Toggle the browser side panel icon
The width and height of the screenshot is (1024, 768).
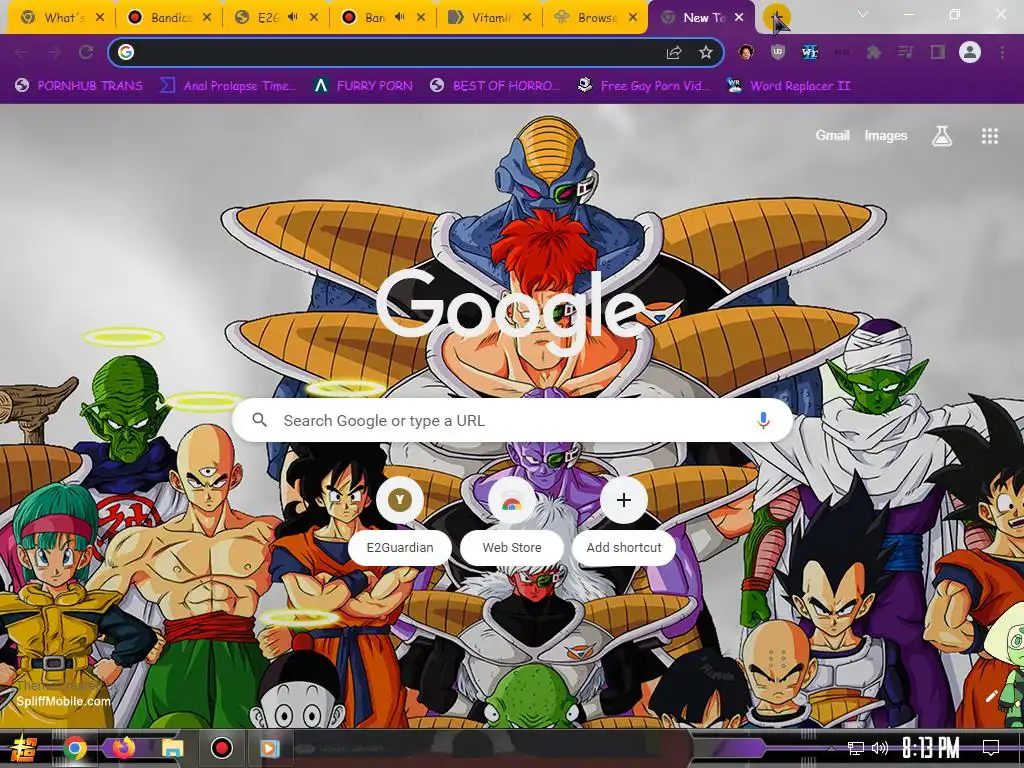938,52
